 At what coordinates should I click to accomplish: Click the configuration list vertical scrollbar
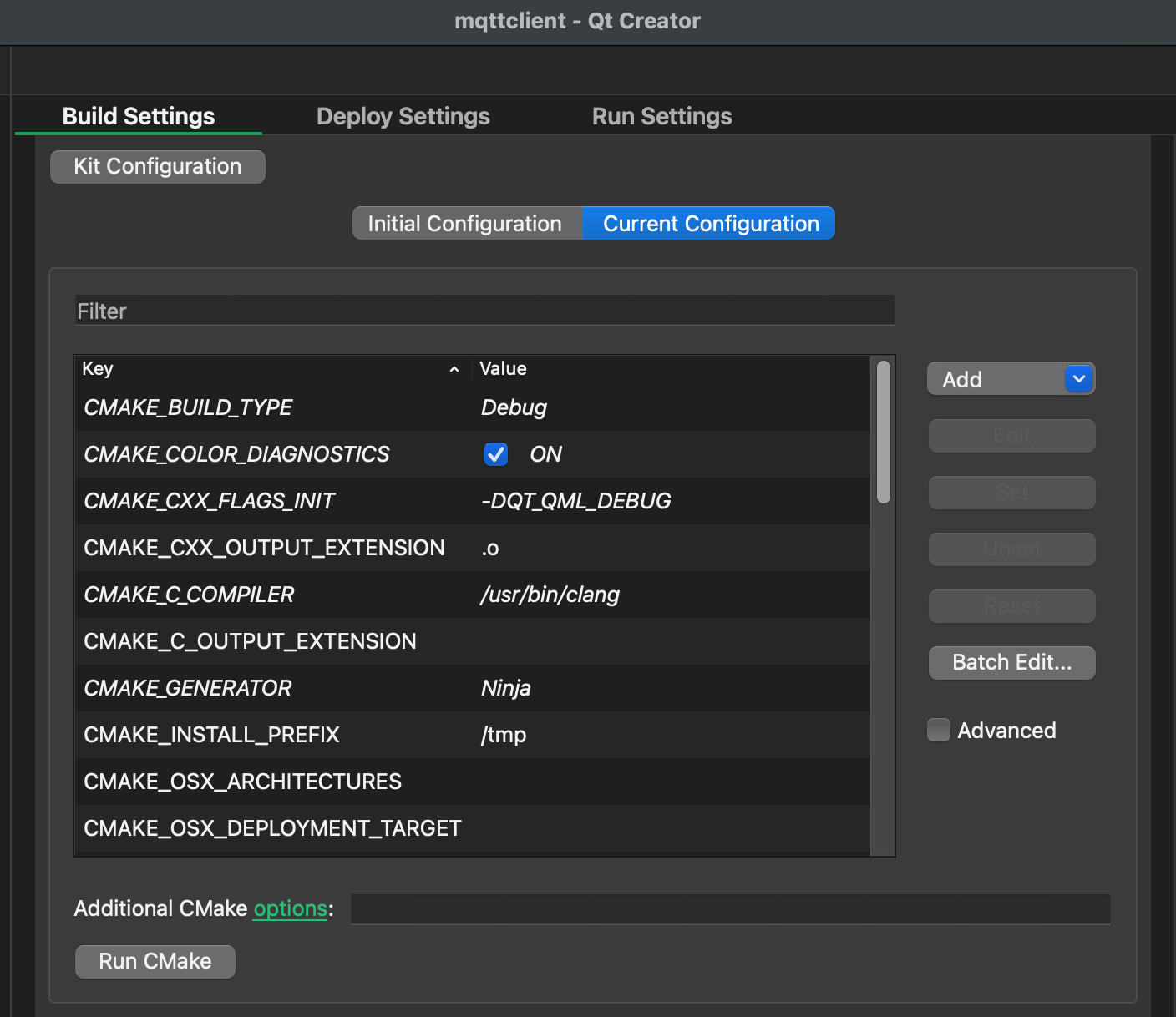tap(883, 433)
